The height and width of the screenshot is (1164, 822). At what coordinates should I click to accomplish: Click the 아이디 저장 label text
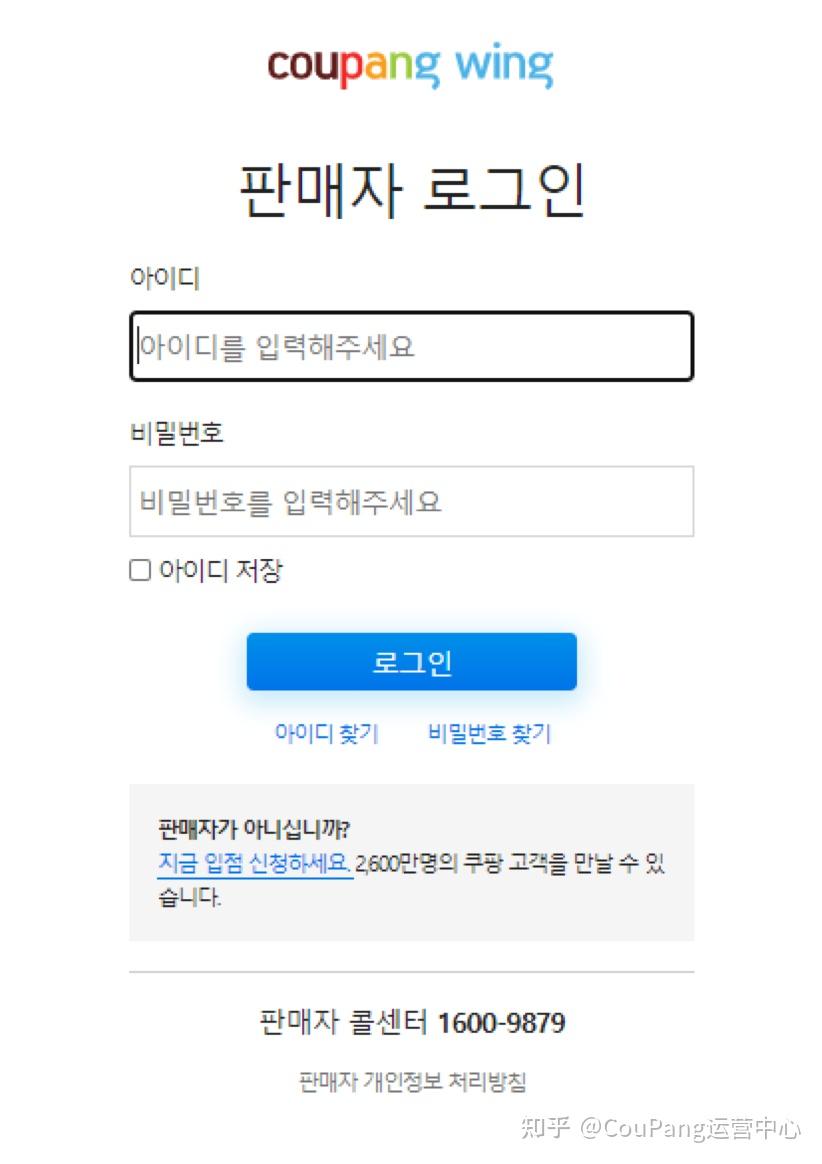pyautogui.click(x=221, y=570)
